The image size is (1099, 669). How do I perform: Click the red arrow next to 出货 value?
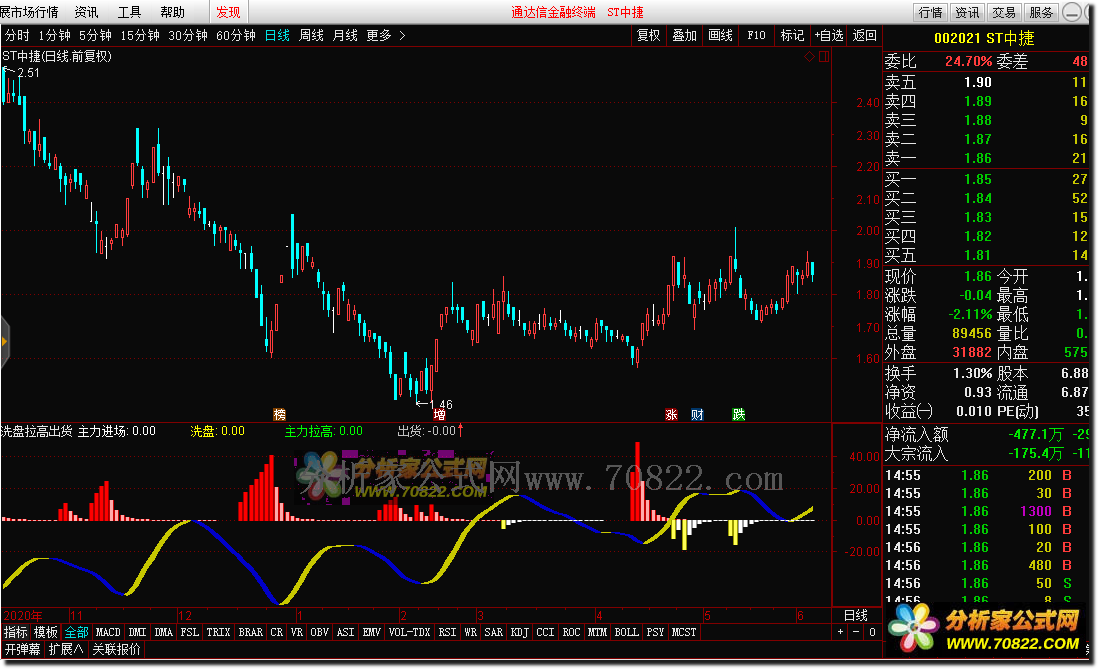click(460, 430)
